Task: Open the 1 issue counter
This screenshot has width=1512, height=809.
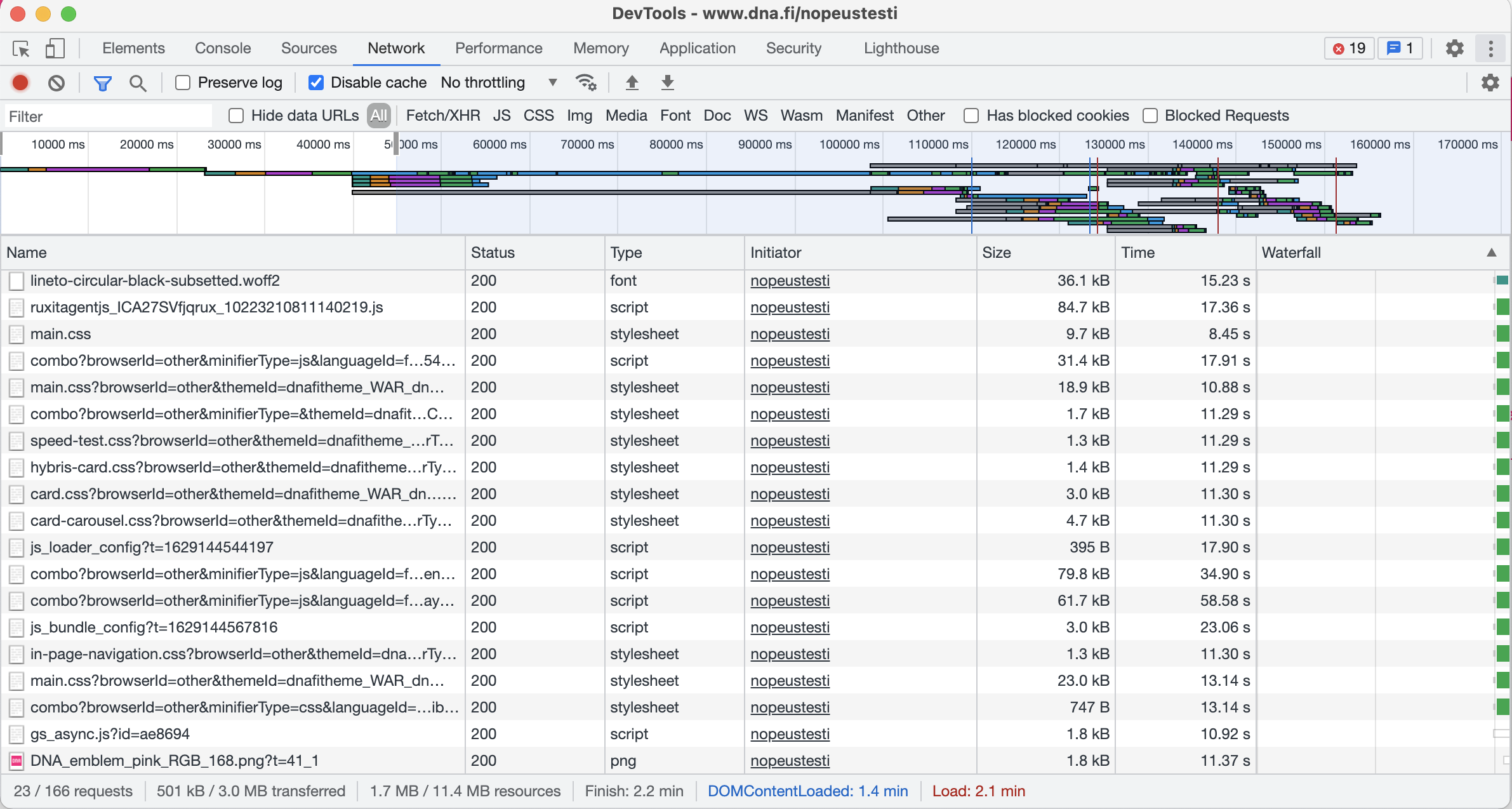Action: click(1400, 48)
